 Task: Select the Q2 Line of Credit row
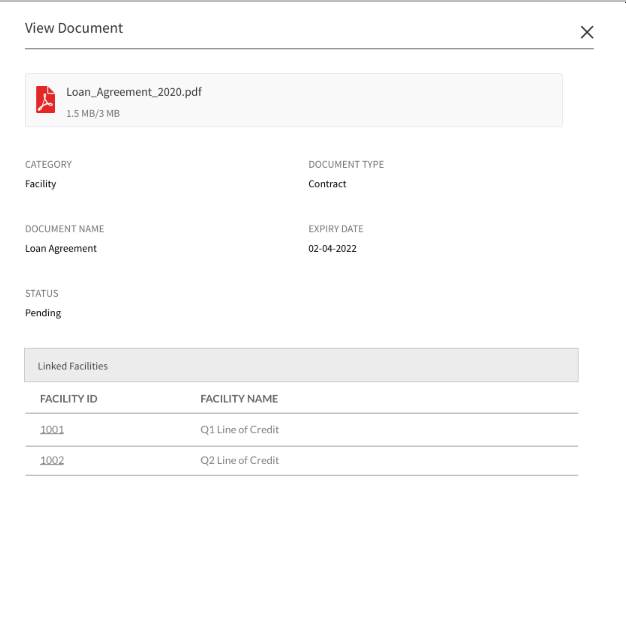pos(301,461)
